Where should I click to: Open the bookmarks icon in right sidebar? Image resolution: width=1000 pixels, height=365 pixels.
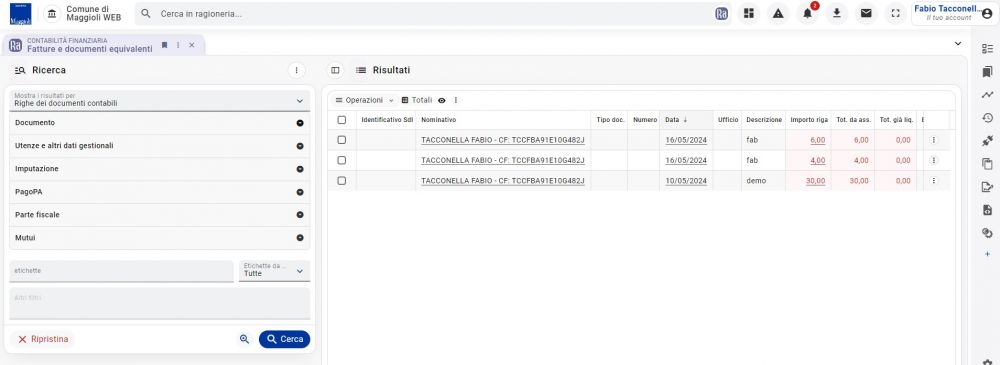coord(988,71)
